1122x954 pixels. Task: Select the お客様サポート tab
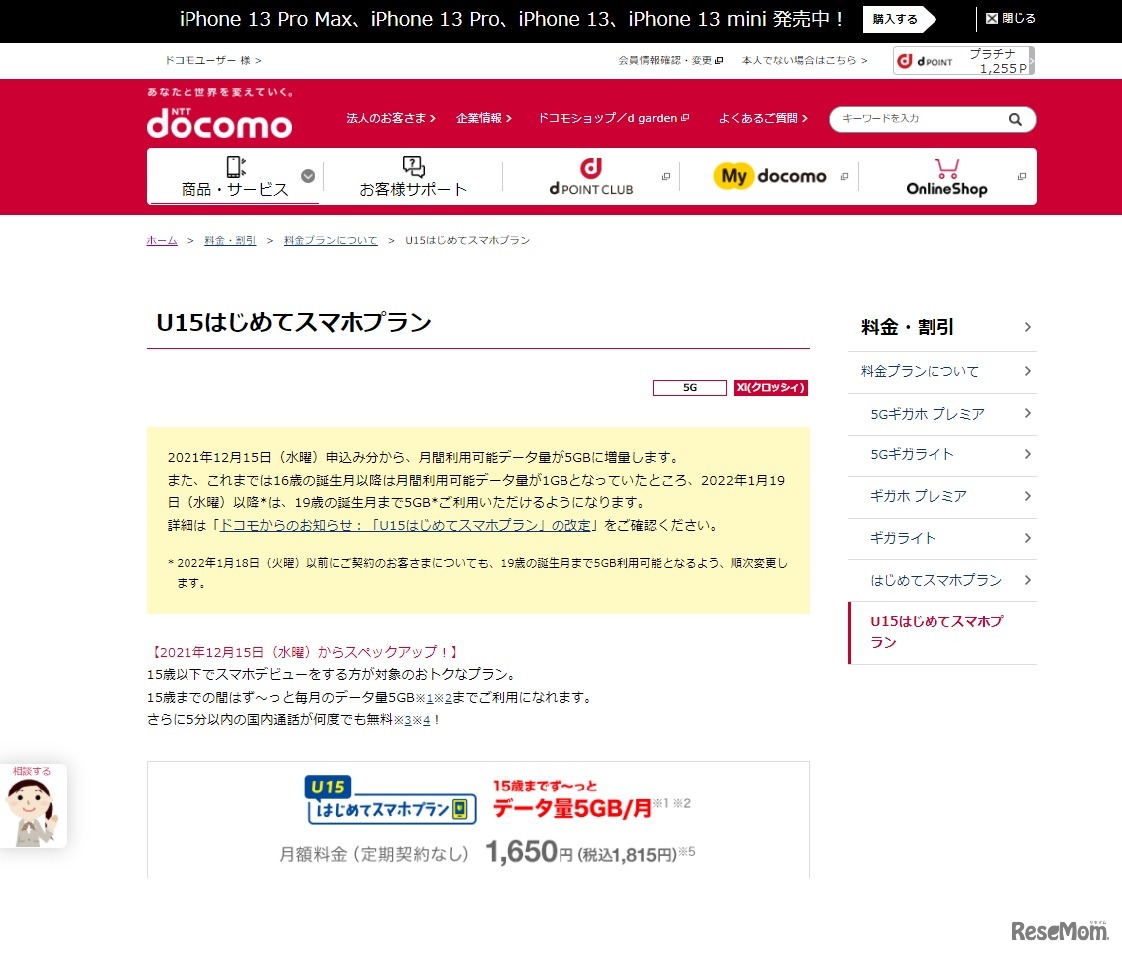(x=413, y=177)
